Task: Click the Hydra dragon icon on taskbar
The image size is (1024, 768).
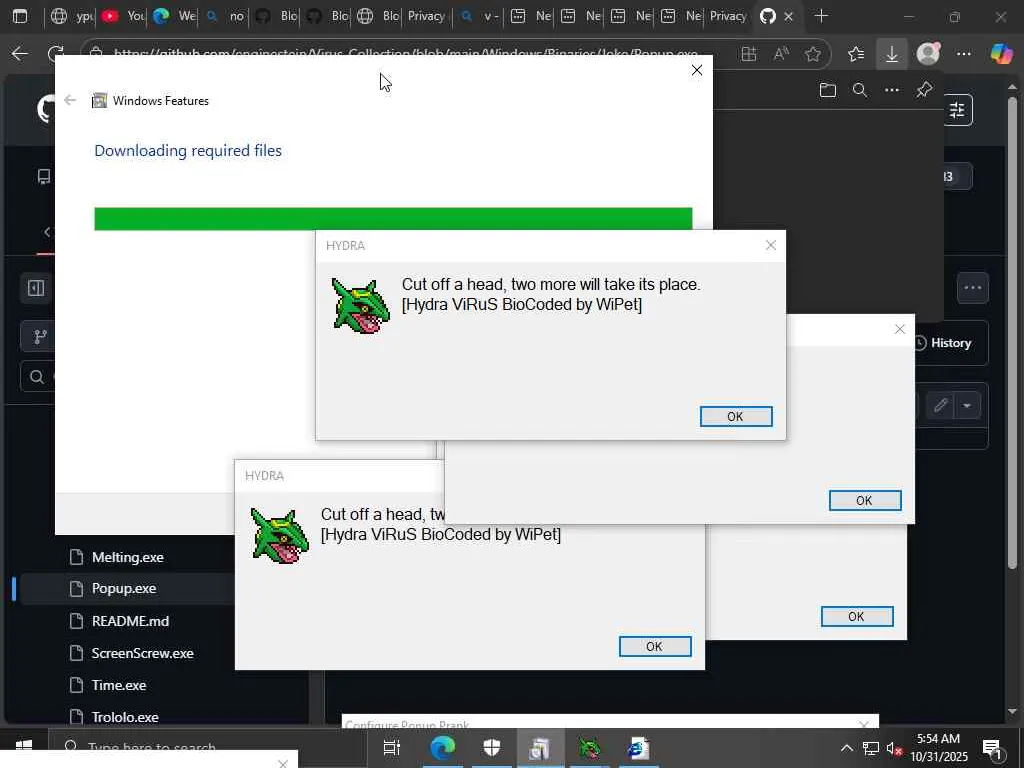Action: point(590,748)
